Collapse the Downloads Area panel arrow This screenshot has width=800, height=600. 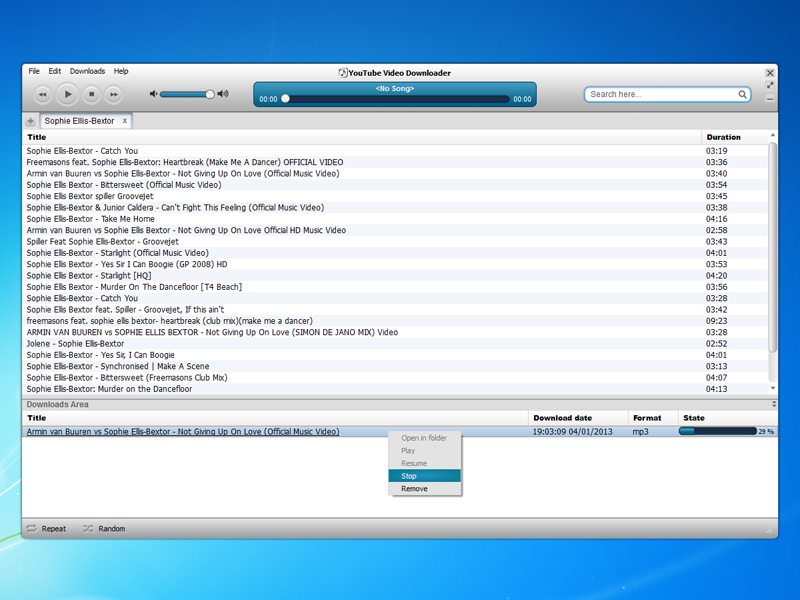click(773, 404)
